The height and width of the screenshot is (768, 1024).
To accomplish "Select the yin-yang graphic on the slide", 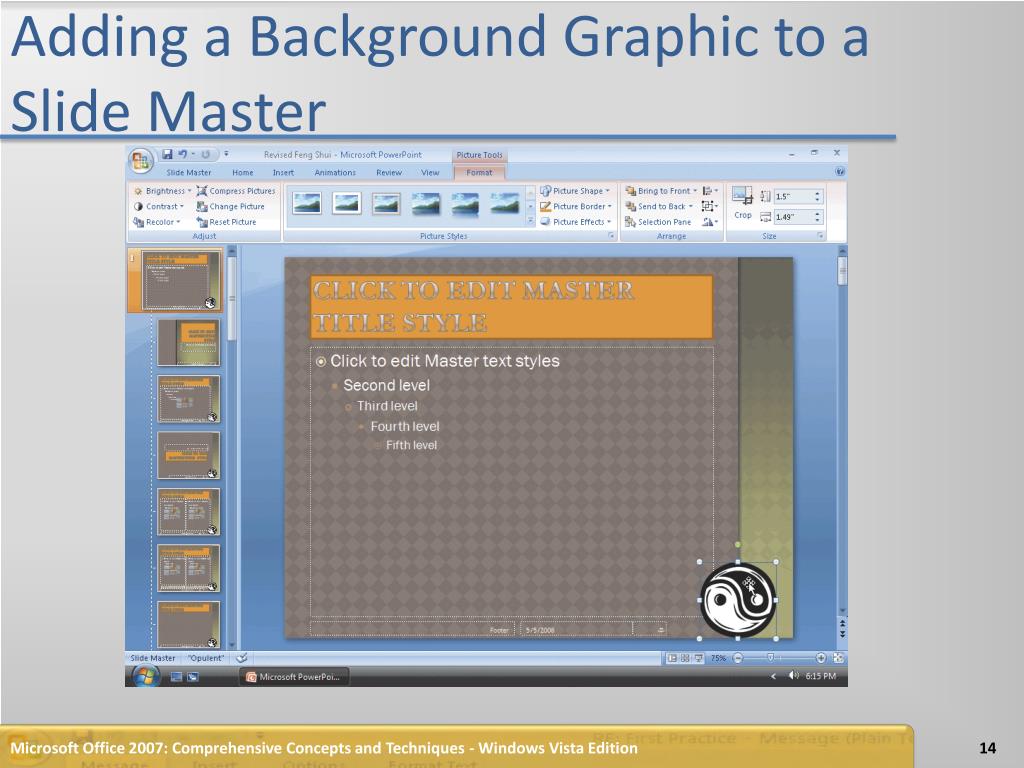I will pyautogui.click(x=738, y=600).
